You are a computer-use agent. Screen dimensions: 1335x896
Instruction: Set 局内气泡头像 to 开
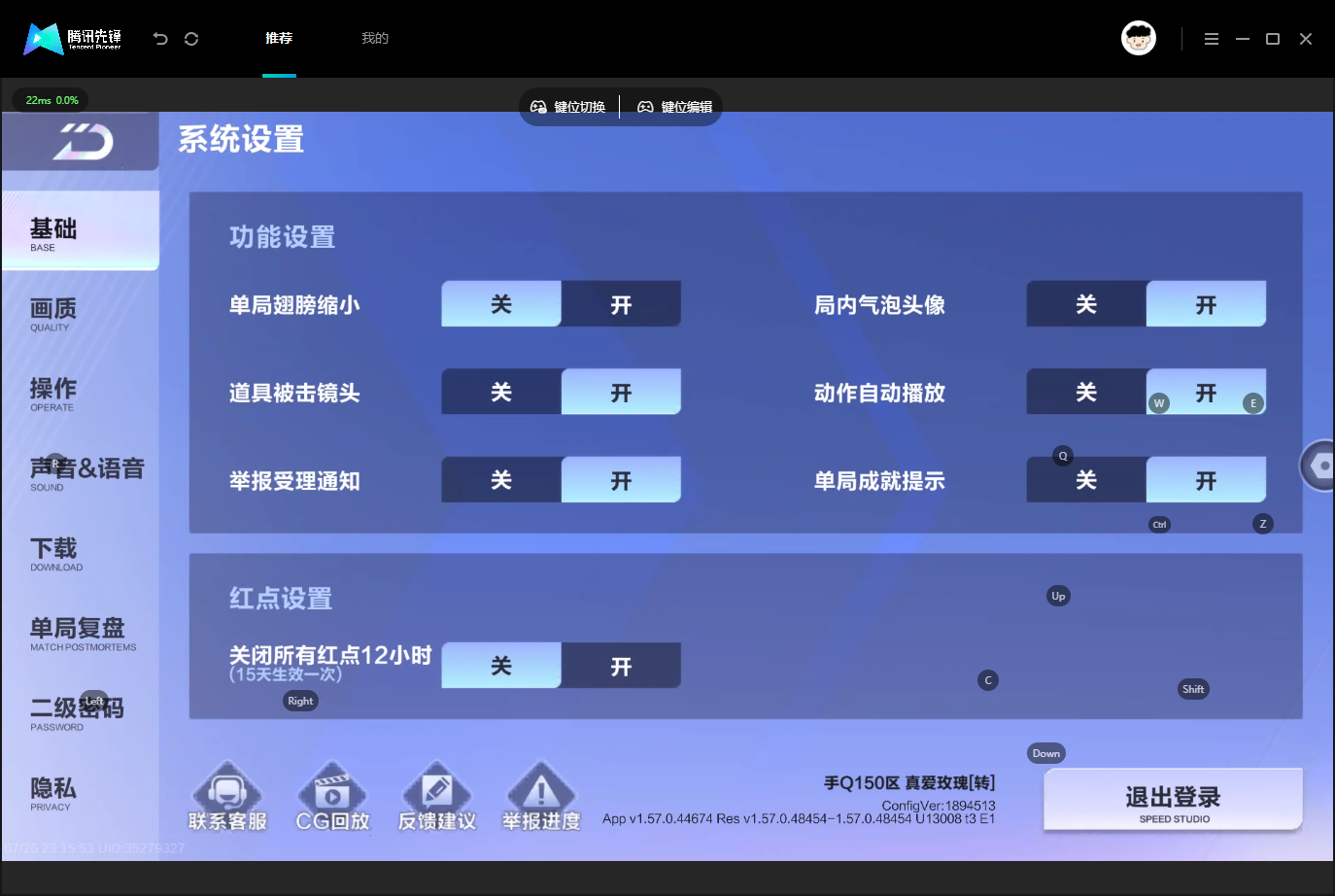[x=1206, y=304]
